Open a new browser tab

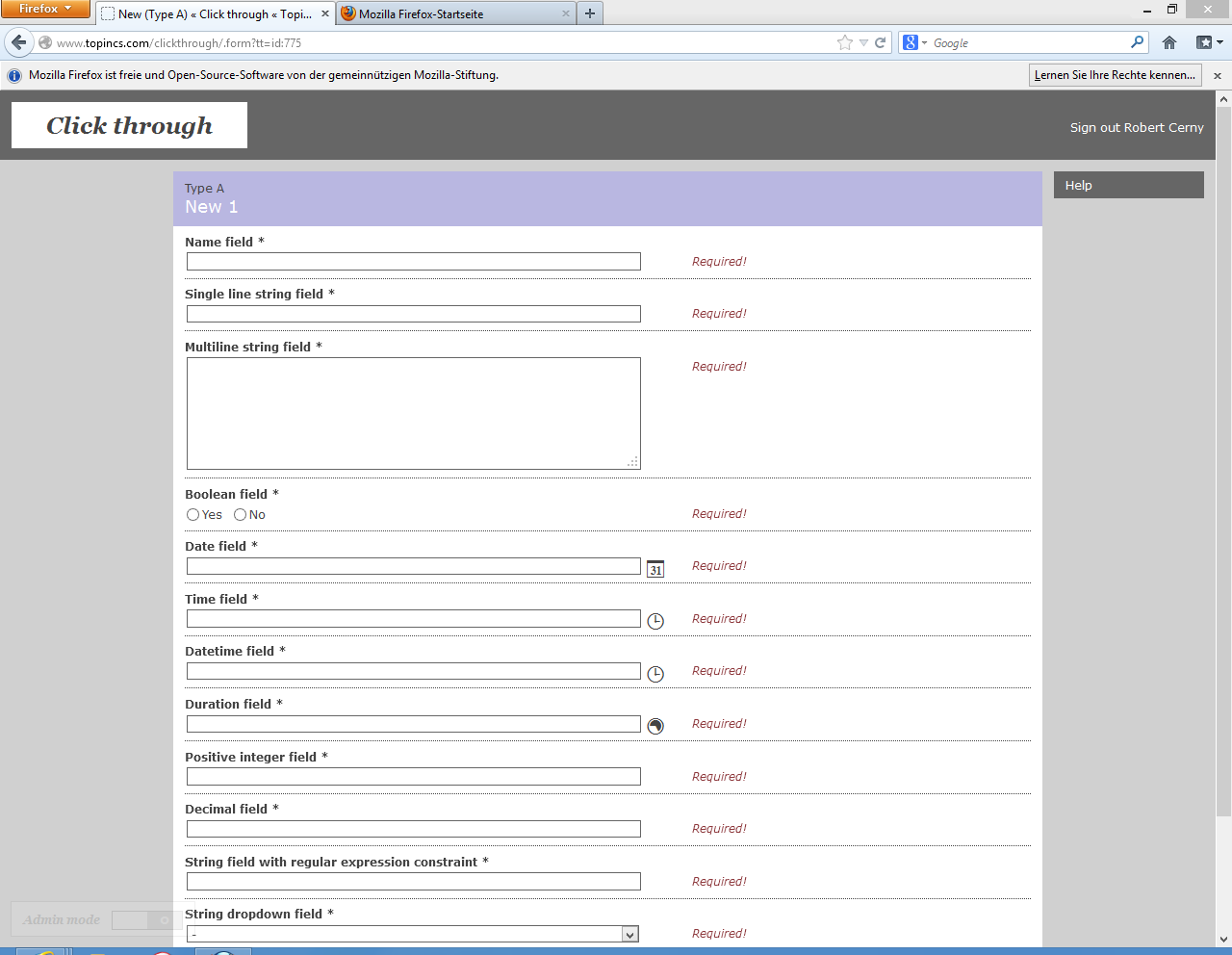click(x=590, y=13)
